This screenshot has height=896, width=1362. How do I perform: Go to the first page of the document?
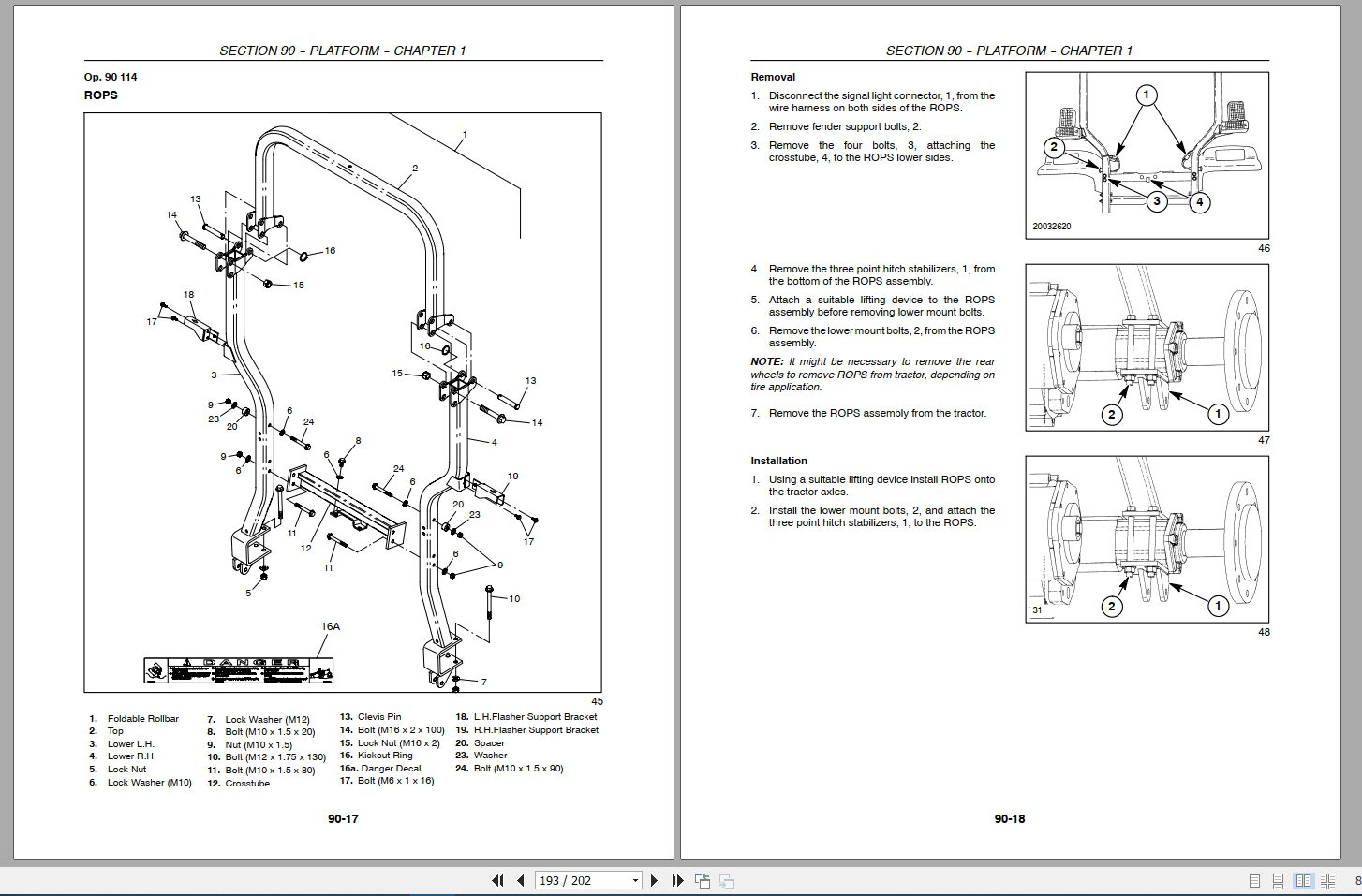pyautogui.click(x=497, y=880)
